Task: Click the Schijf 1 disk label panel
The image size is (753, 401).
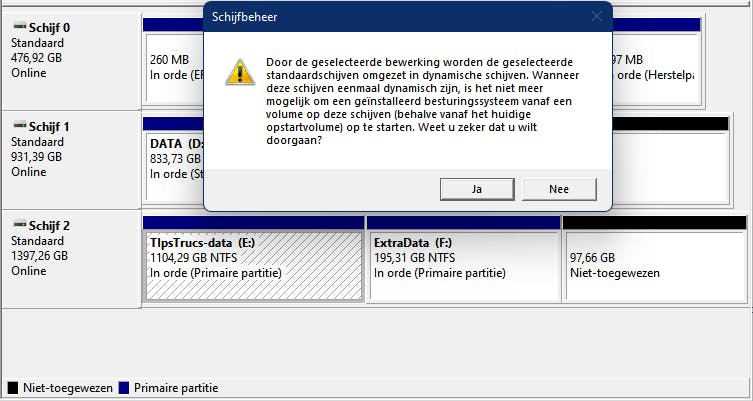Action: coord(70,158)
